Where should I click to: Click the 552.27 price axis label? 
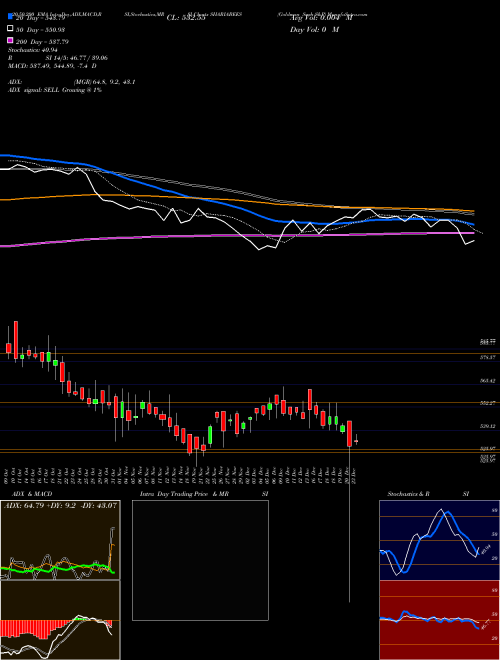(487, 403)
